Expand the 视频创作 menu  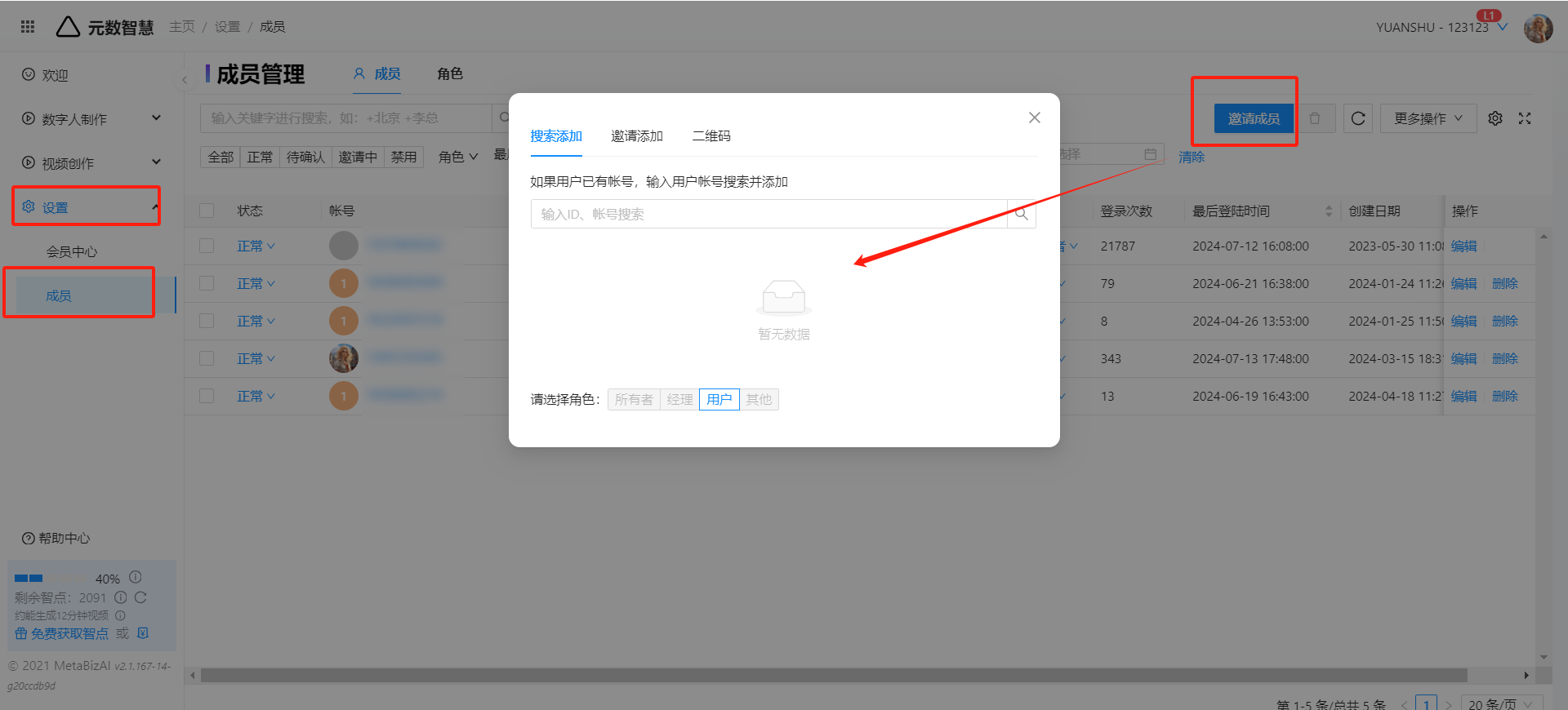tap(91, 162)
